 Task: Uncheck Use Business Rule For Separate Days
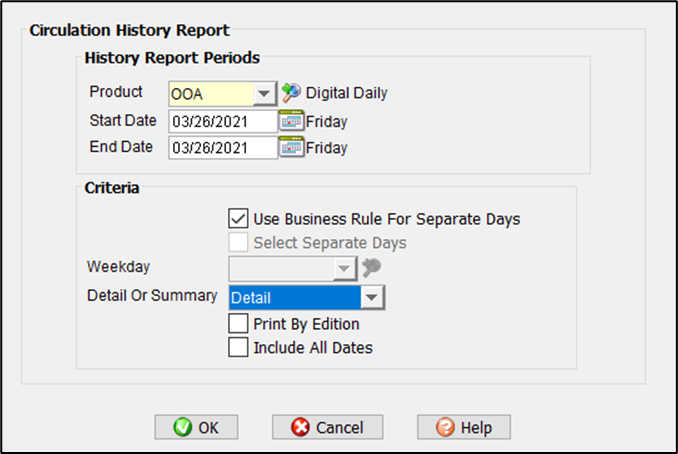[238, 218]
